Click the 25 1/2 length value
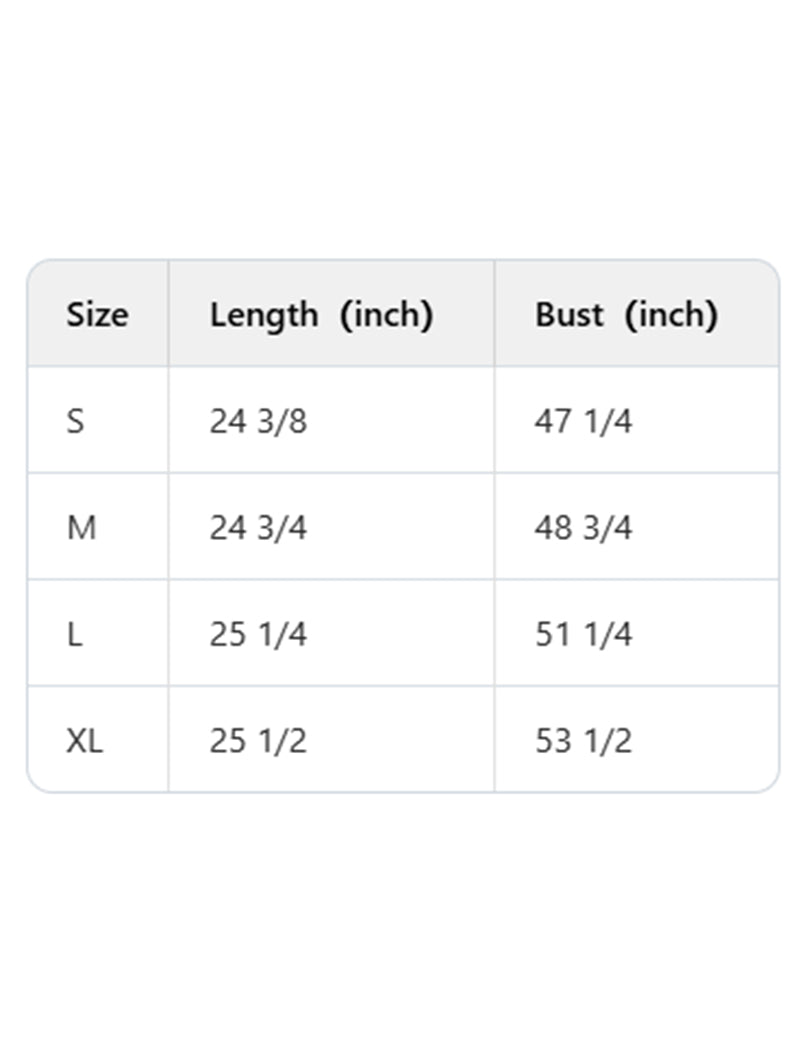 258,742
